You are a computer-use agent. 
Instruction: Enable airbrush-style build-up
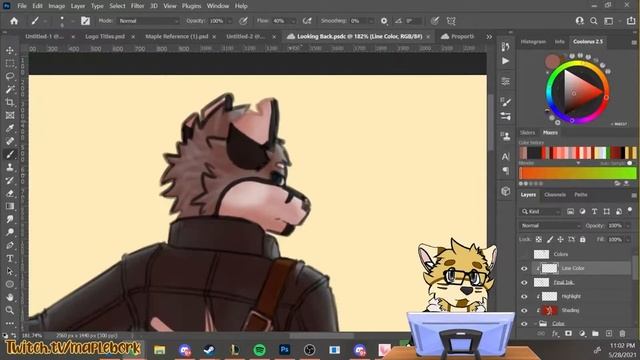[x=307, y=21]
